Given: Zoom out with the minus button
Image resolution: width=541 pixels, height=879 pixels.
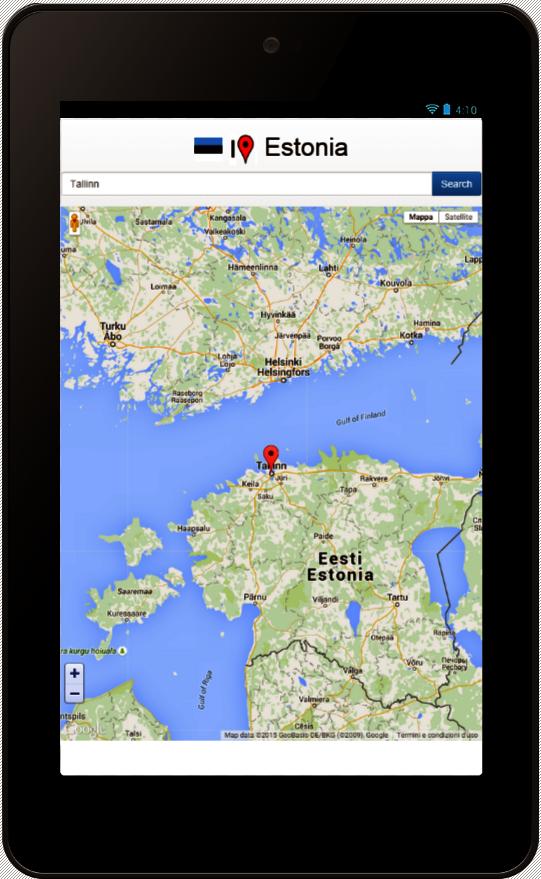Looking at the screenshot, I should click(x=75, y=693).
